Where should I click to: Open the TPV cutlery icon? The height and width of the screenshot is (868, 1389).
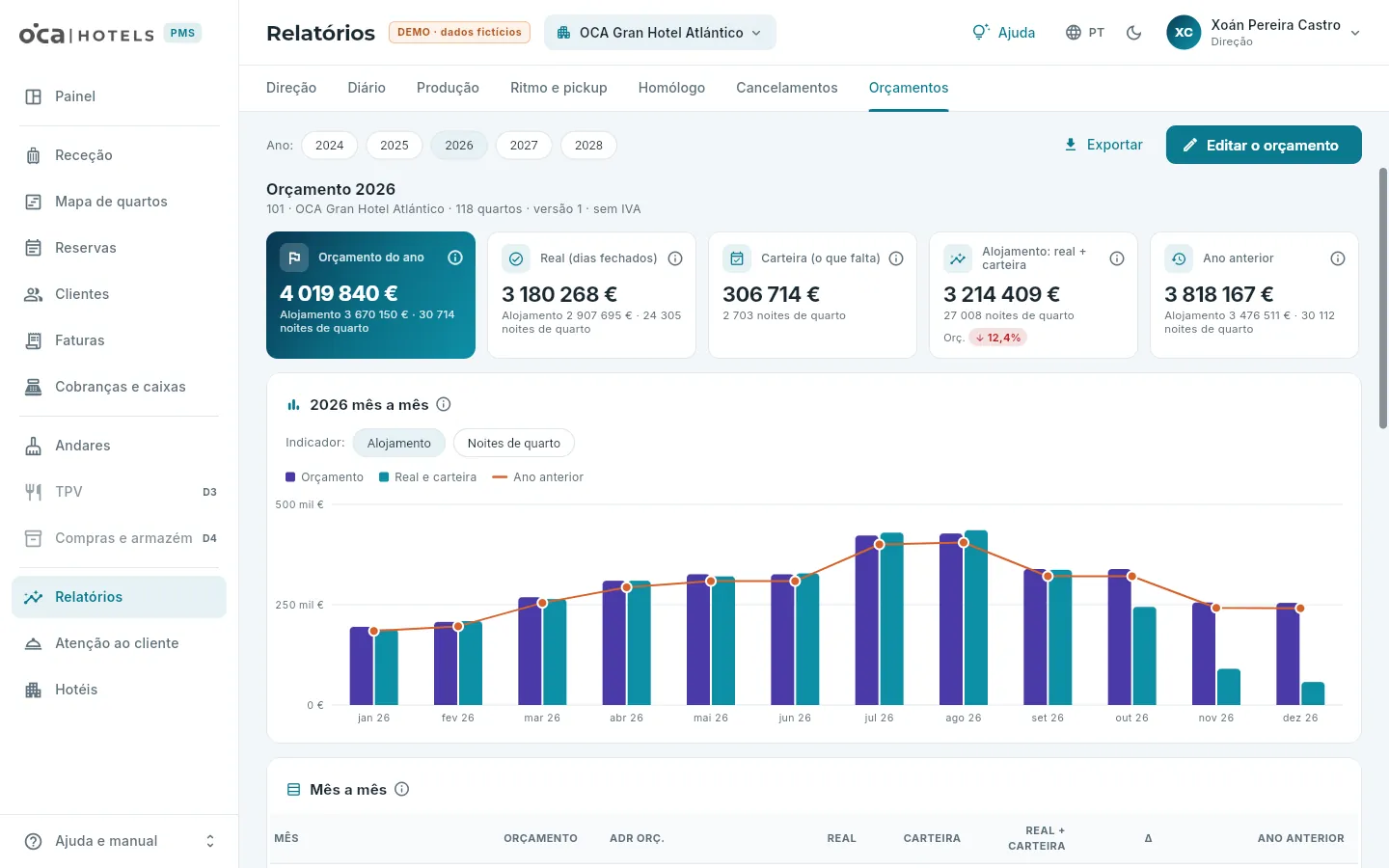tap(33, 492)
